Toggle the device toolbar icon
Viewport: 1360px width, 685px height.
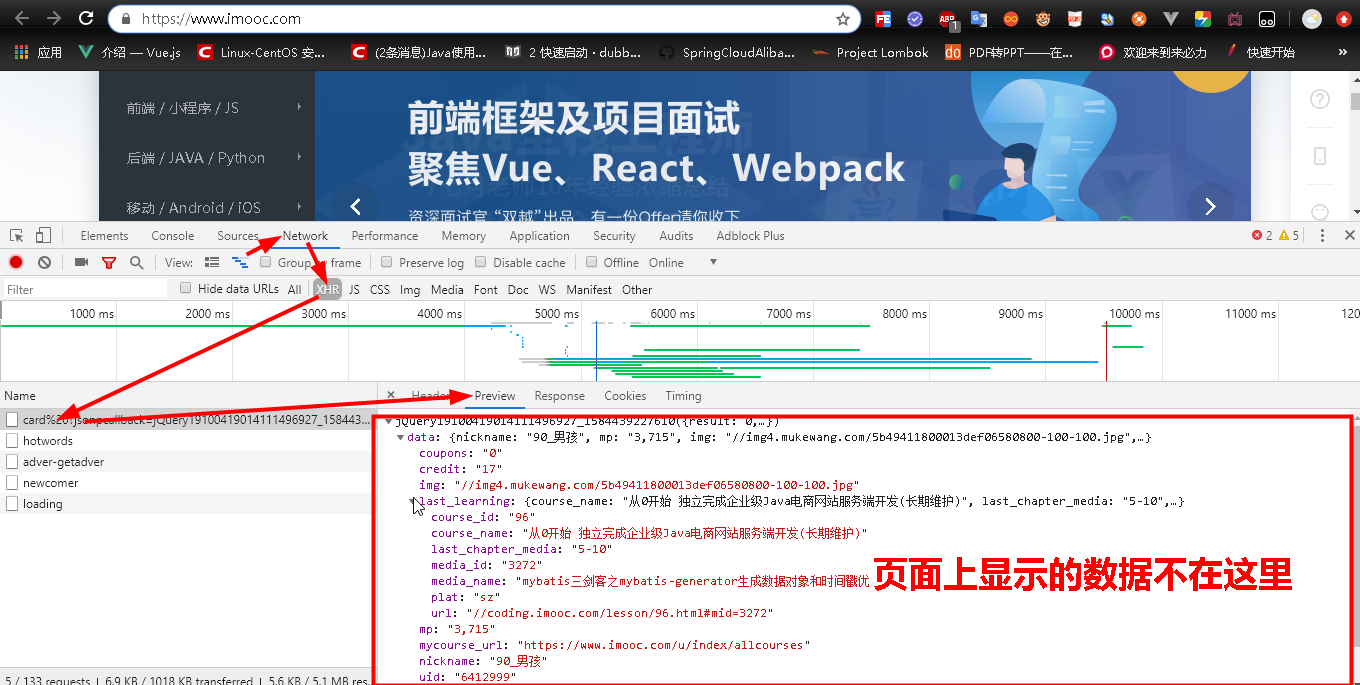click(43, 235)
